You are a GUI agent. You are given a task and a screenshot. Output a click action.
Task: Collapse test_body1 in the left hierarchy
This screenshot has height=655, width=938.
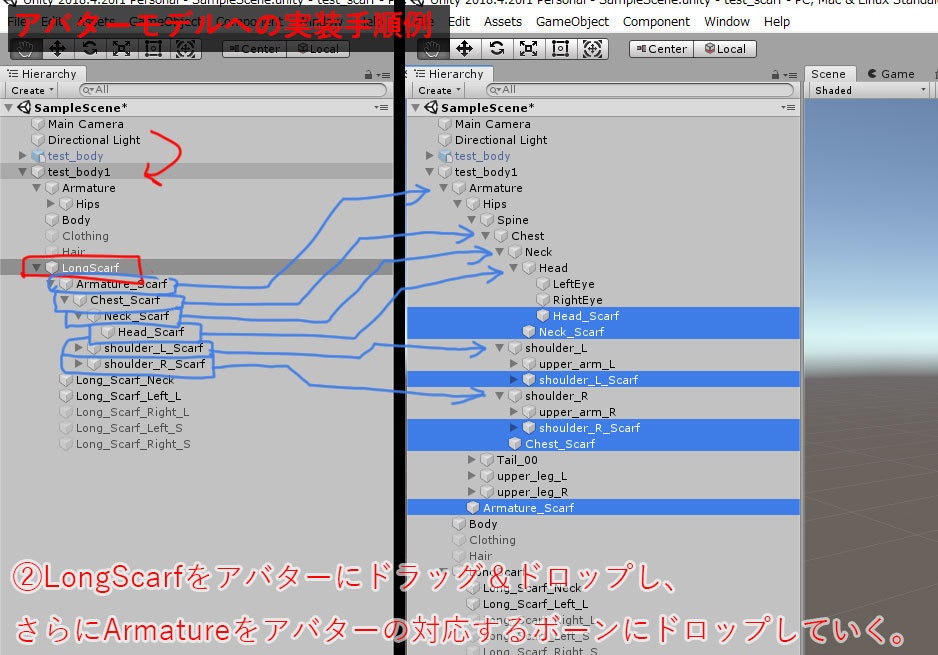point(23,172)
